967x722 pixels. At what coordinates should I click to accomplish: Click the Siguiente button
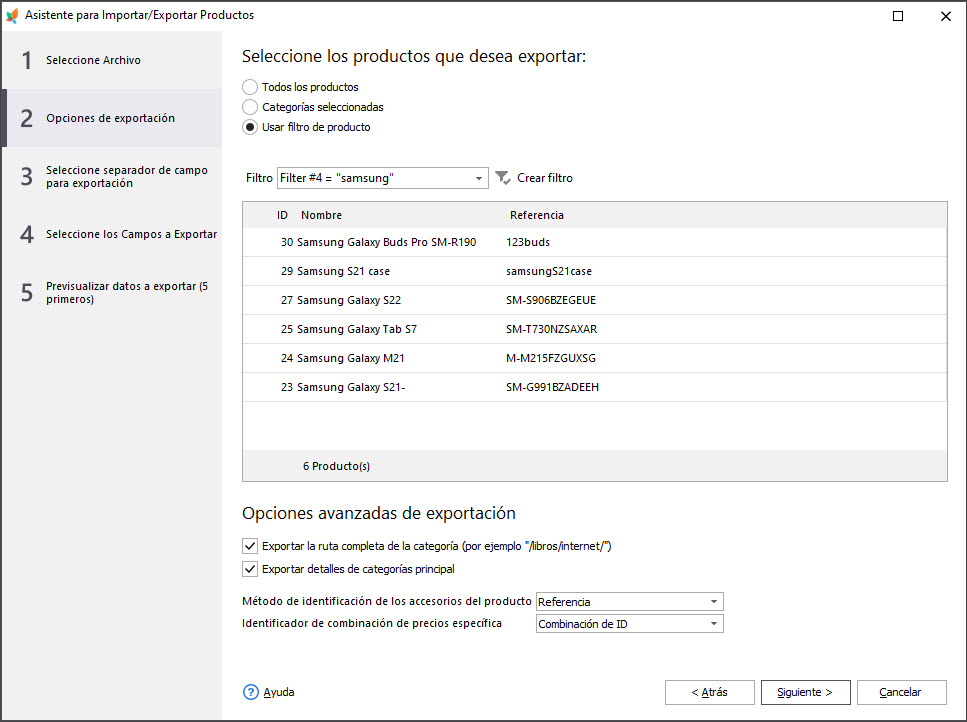tap(805, 692)
